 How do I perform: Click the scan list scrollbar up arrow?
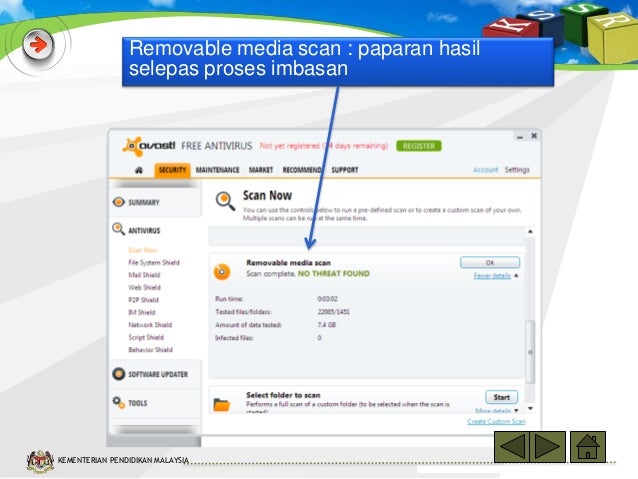pyautogui.click(x=530, y=232)
